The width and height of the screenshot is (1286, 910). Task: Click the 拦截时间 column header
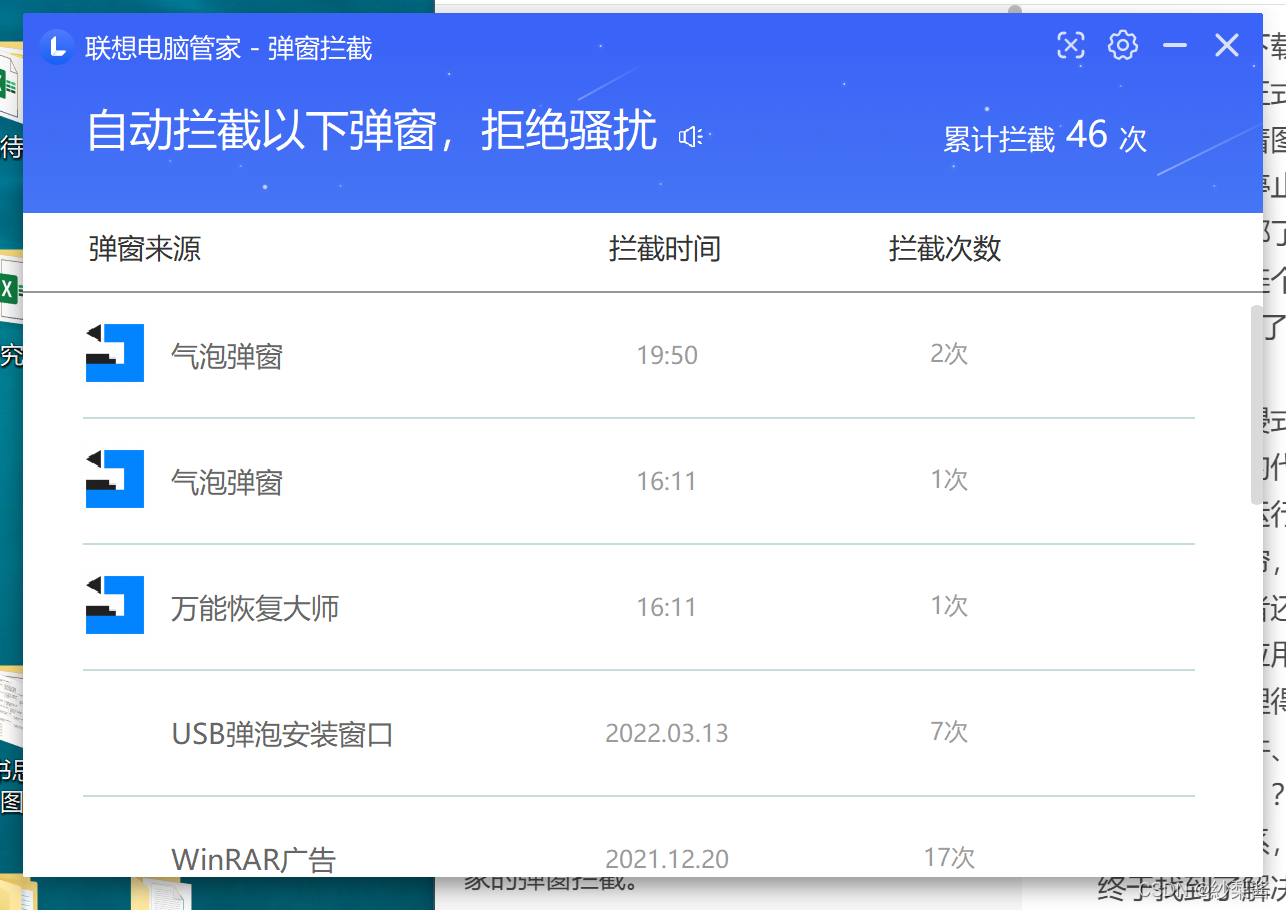[665, 248]
